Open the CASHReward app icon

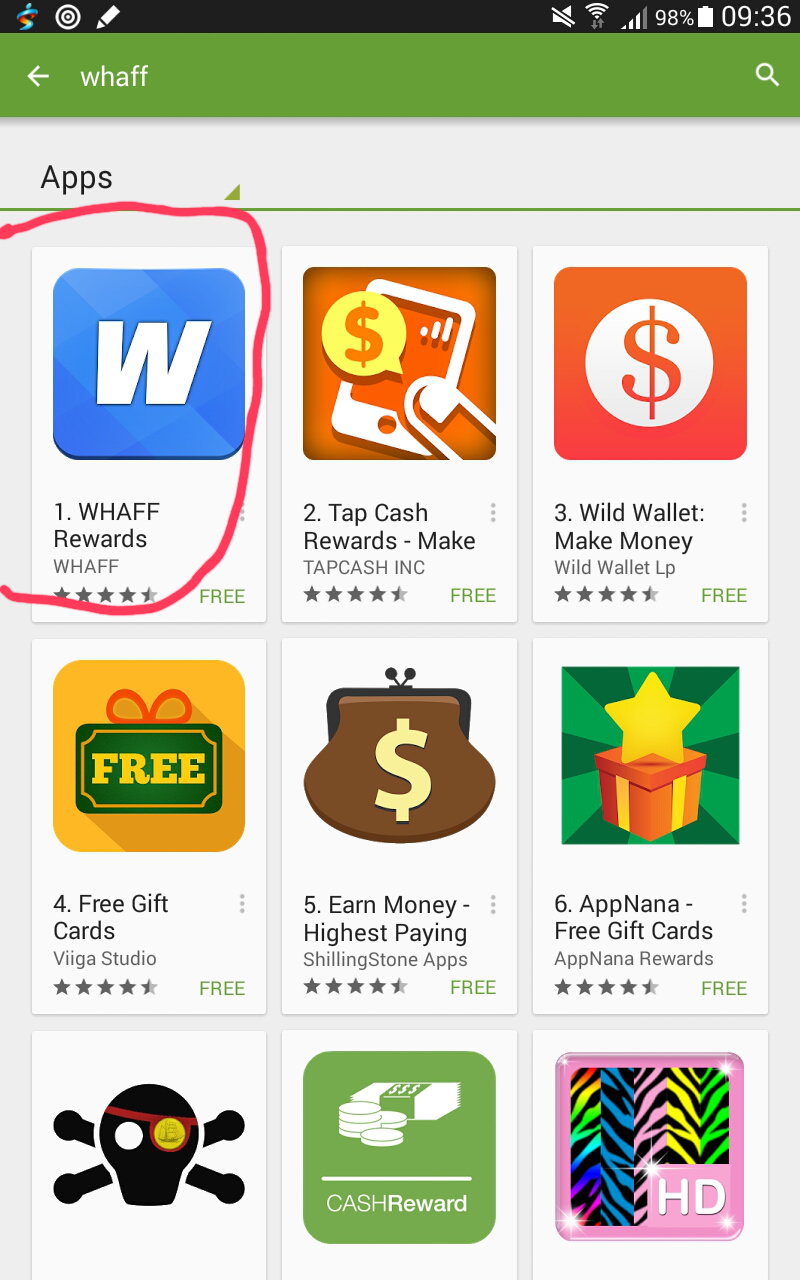(399, 1147)
